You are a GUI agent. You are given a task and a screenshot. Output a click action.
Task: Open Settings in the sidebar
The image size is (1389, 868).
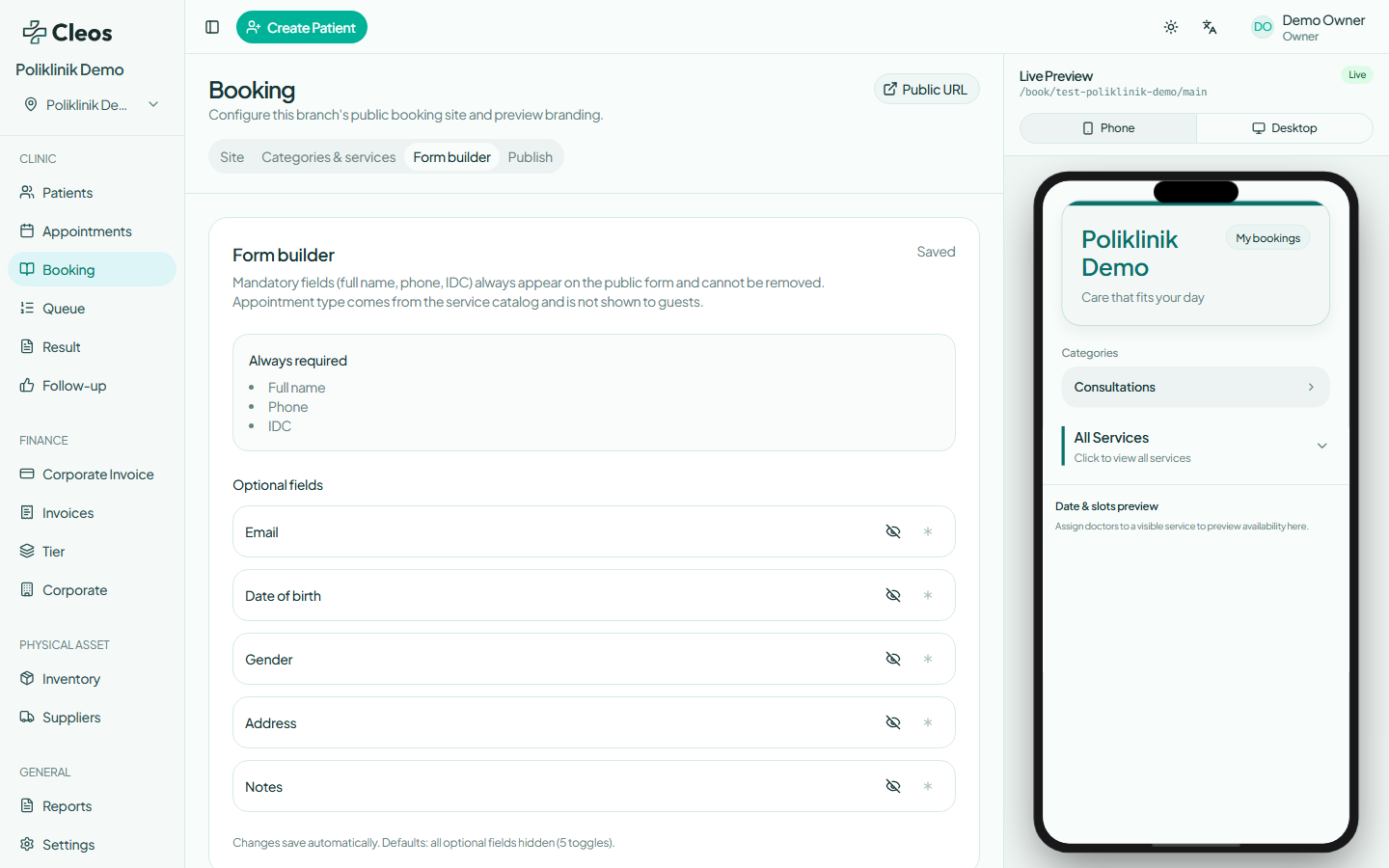coord(92,845)
